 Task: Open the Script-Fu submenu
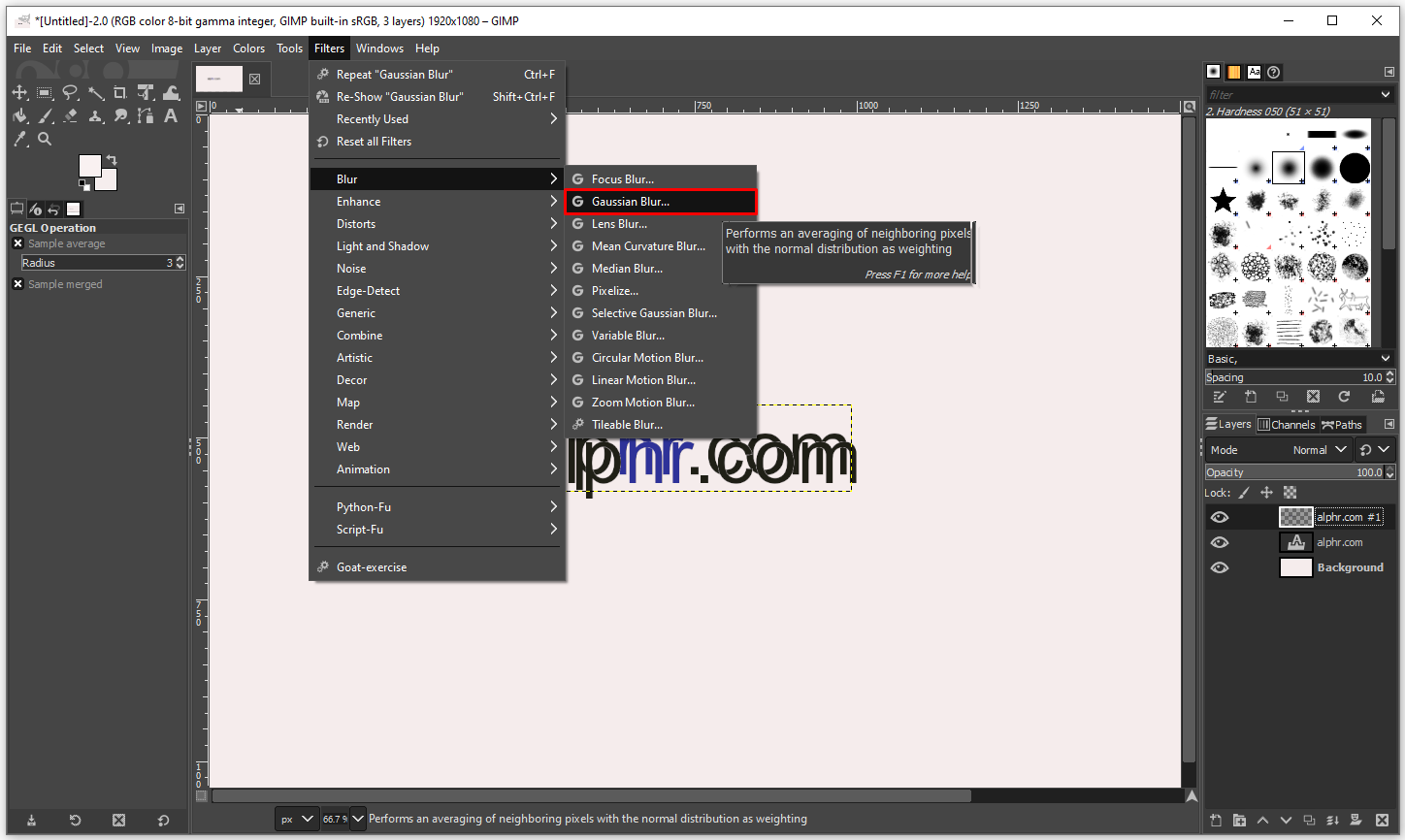(437, 530)
